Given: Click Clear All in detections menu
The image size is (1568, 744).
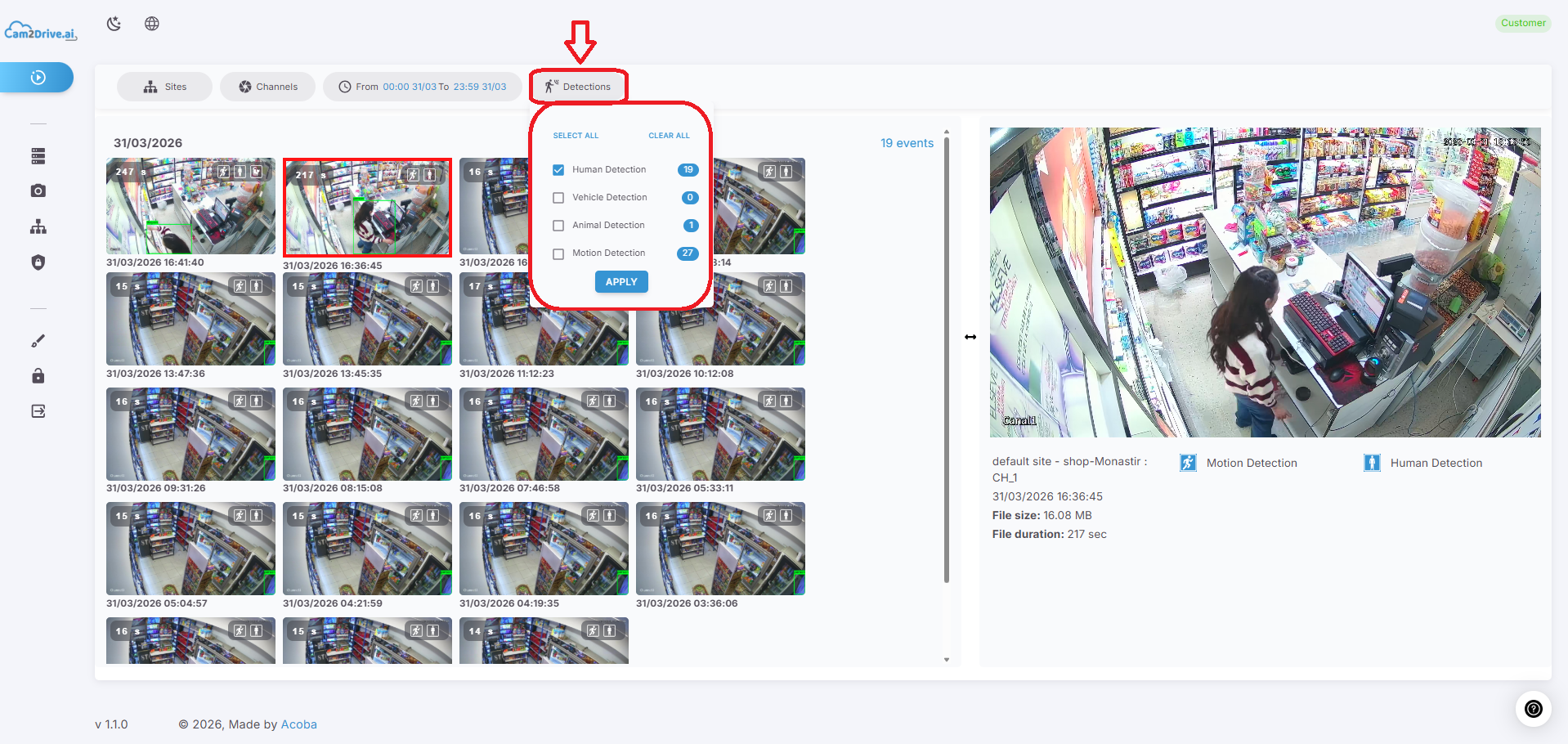Looking at the screenshot, I should pyautogui.click(x=669, y=136).
